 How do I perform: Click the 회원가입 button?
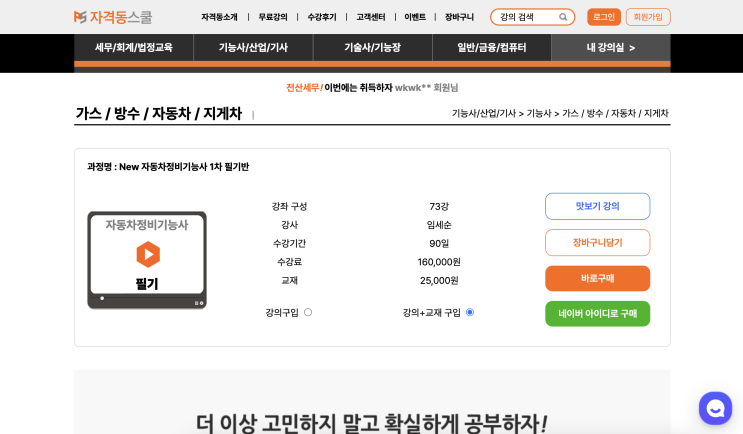tap(648, 17)
